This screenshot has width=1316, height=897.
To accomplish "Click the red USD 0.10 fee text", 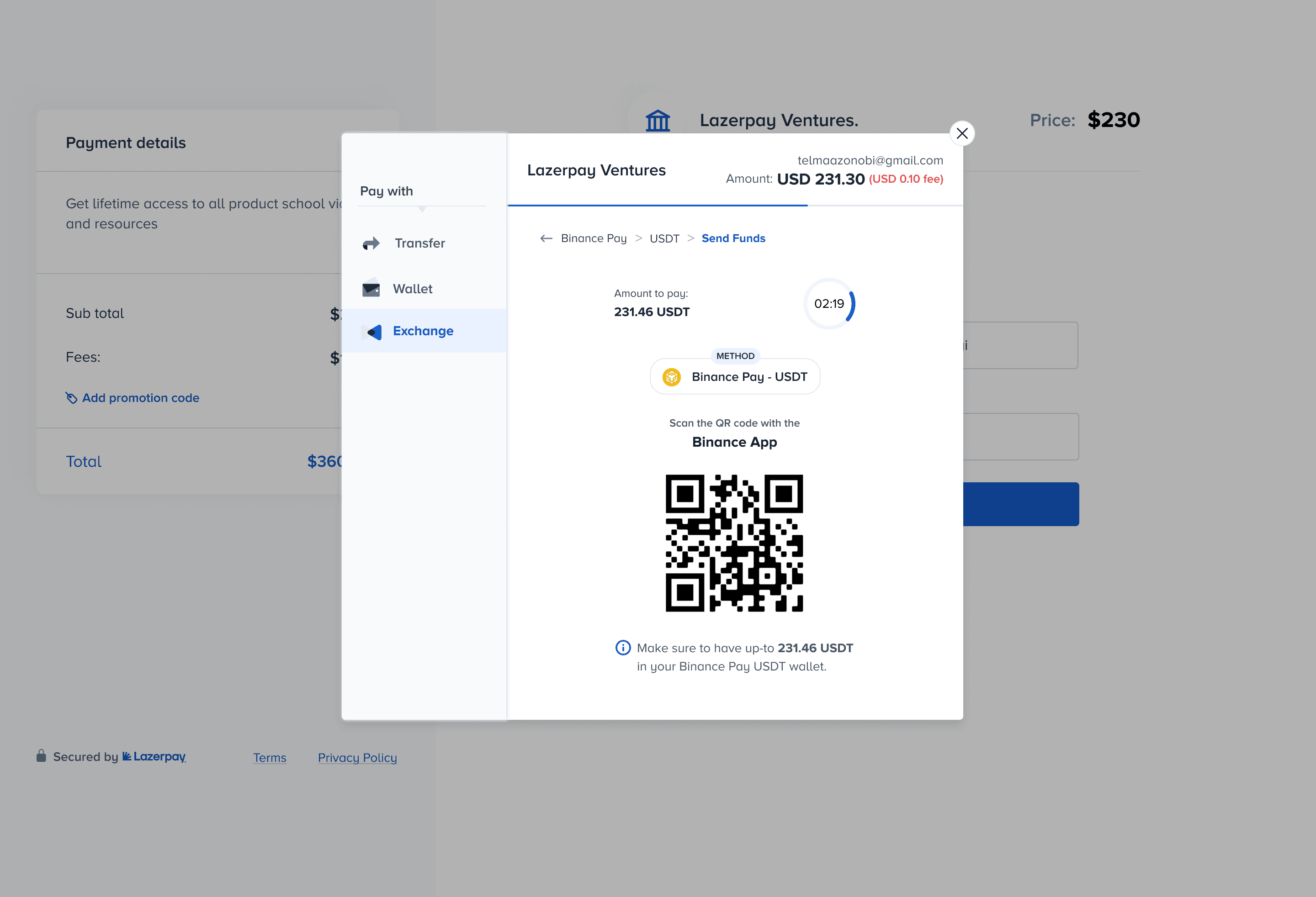I will click(x=906, y=179).
